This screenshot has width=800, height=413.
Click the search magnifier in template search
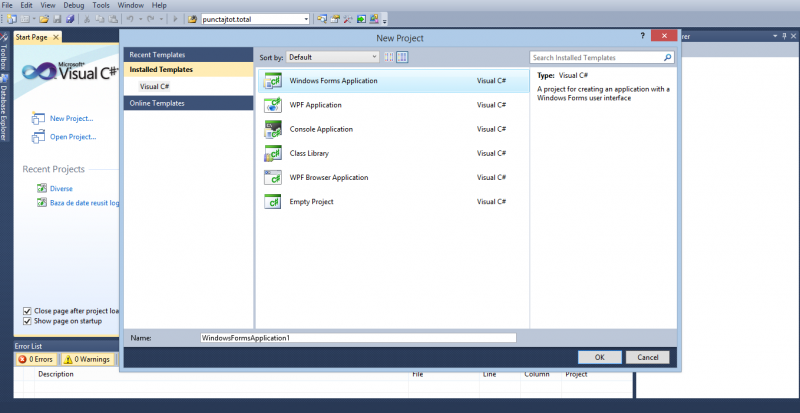[668, 58]
